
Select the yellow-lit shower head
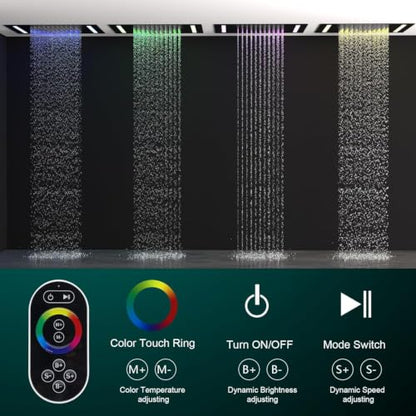[x=364, y=28]
